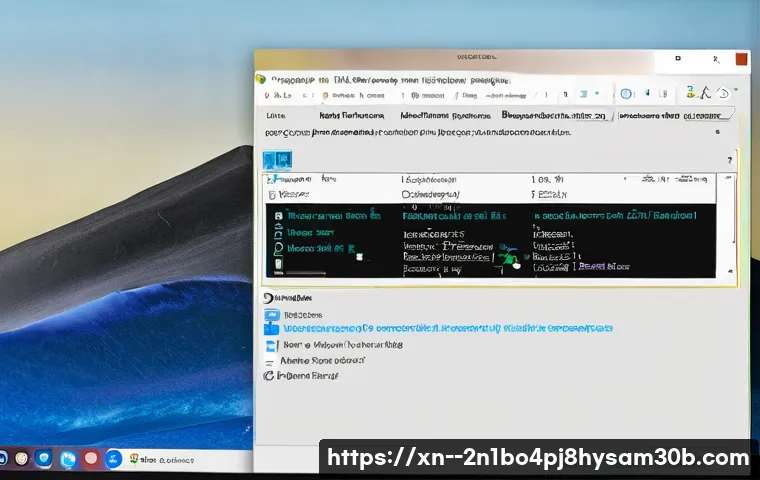Expand the second white row in the list

pyautogui.click(x=269, y=194)
